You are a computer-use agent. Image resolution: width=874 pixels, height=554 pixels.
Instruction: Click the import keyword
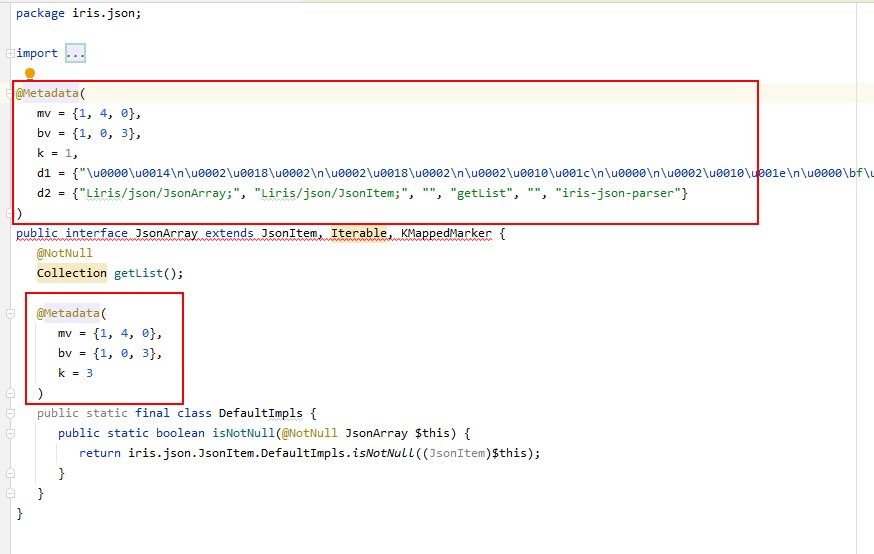coord(37,54)
